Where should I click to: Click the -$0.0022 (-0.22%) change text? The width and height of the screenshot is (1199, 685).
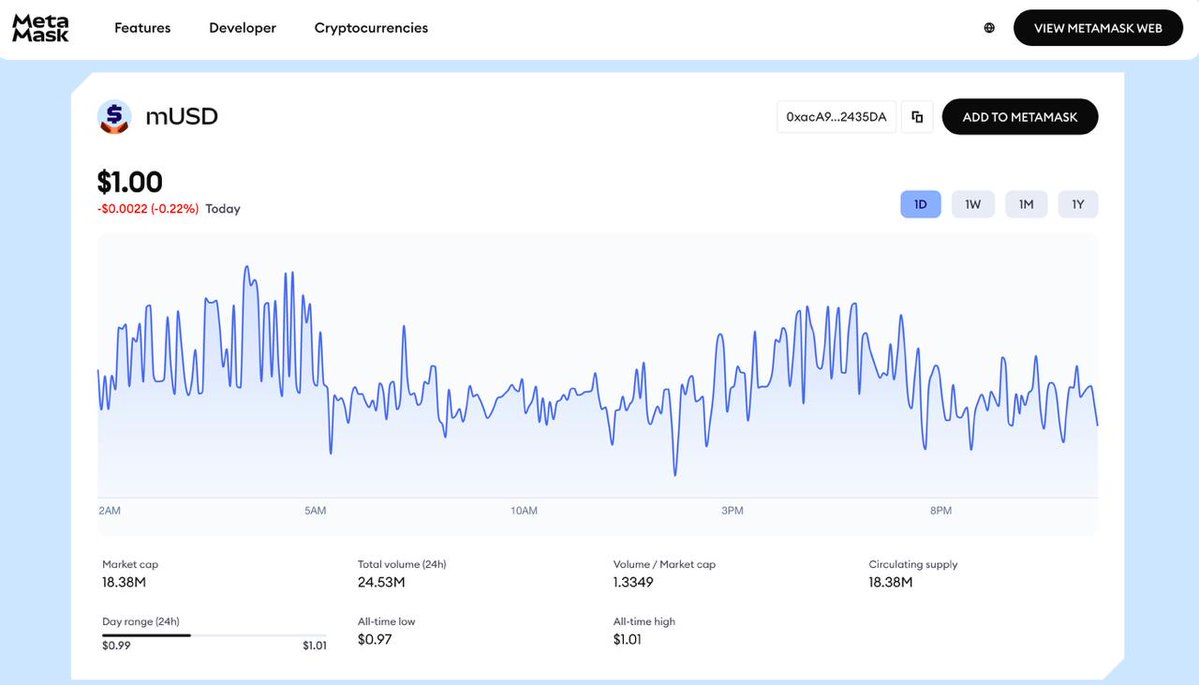tap(148, 209)
